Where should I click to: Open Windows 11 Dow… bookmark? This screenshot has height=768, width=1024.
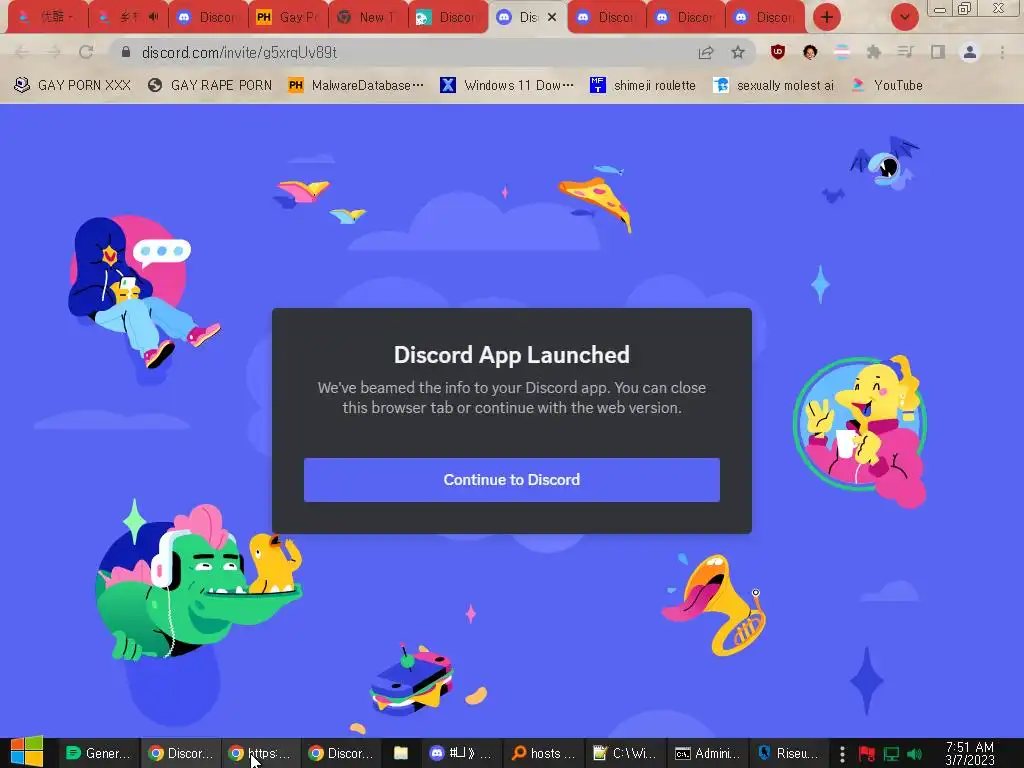pos(507,85)
